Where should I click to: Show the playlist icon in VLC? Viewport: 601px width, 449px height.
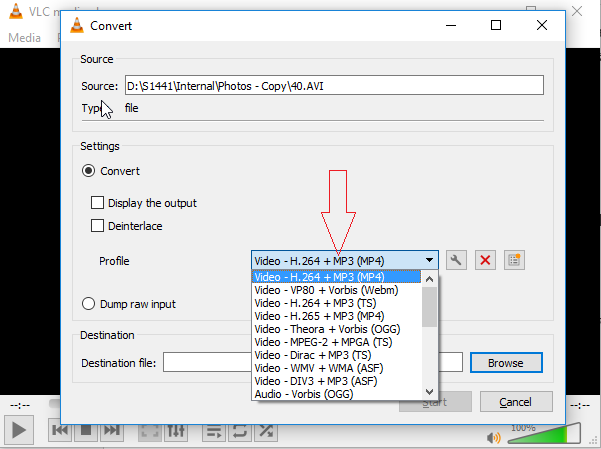click(x=214, y=431)
